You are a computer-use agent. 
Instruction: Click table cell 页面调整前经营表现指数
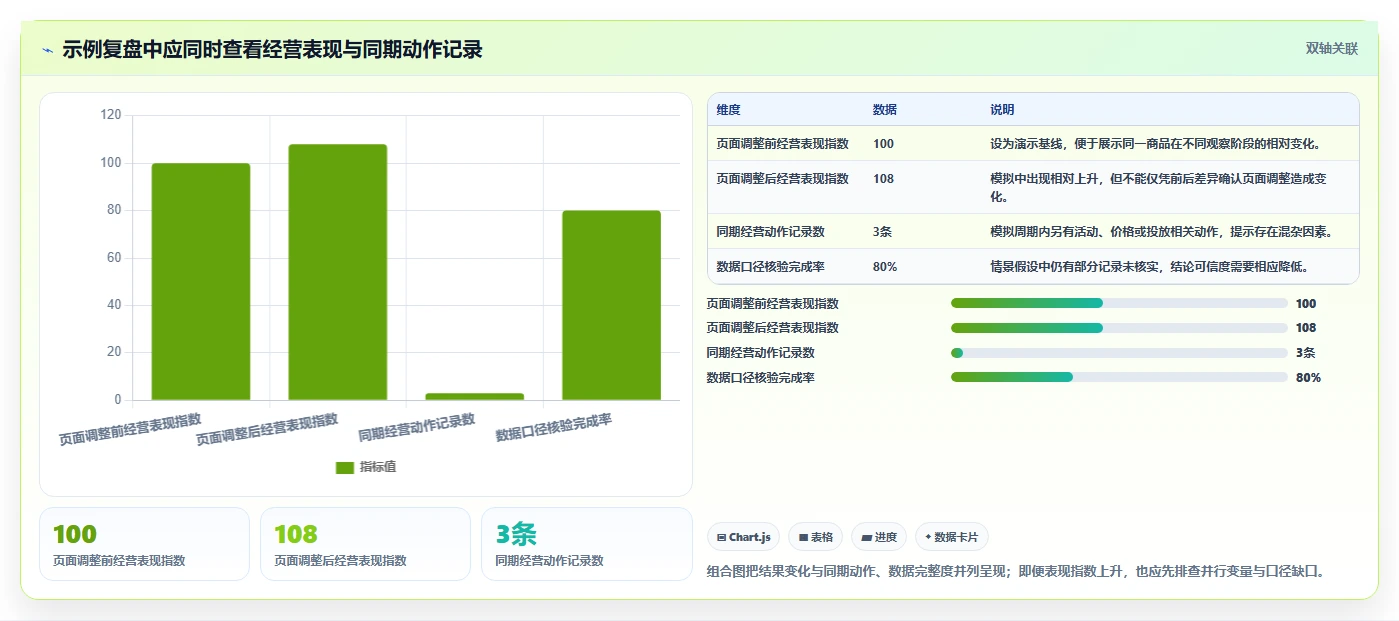click(x=782, y=144)
